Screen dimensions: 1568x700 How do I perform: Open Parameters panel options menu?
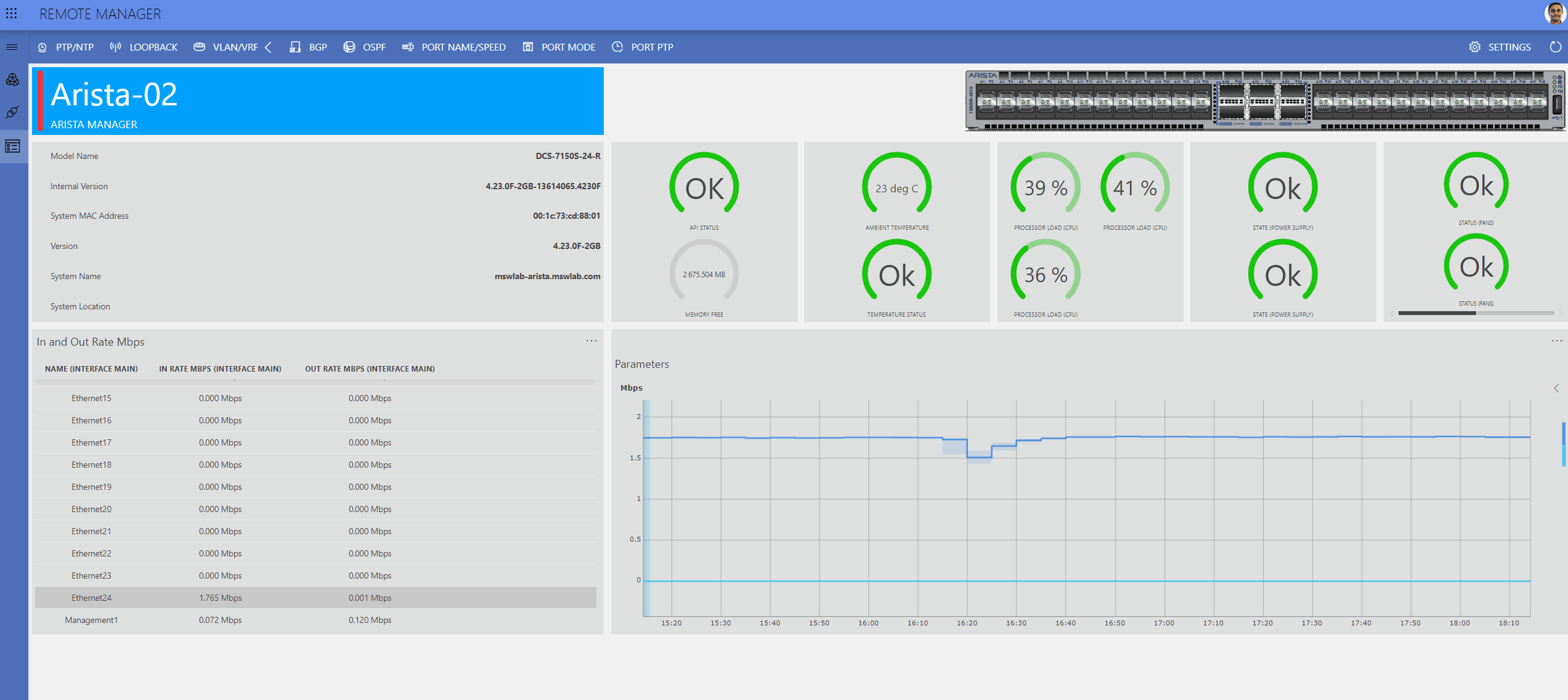tap(1557, 341)
